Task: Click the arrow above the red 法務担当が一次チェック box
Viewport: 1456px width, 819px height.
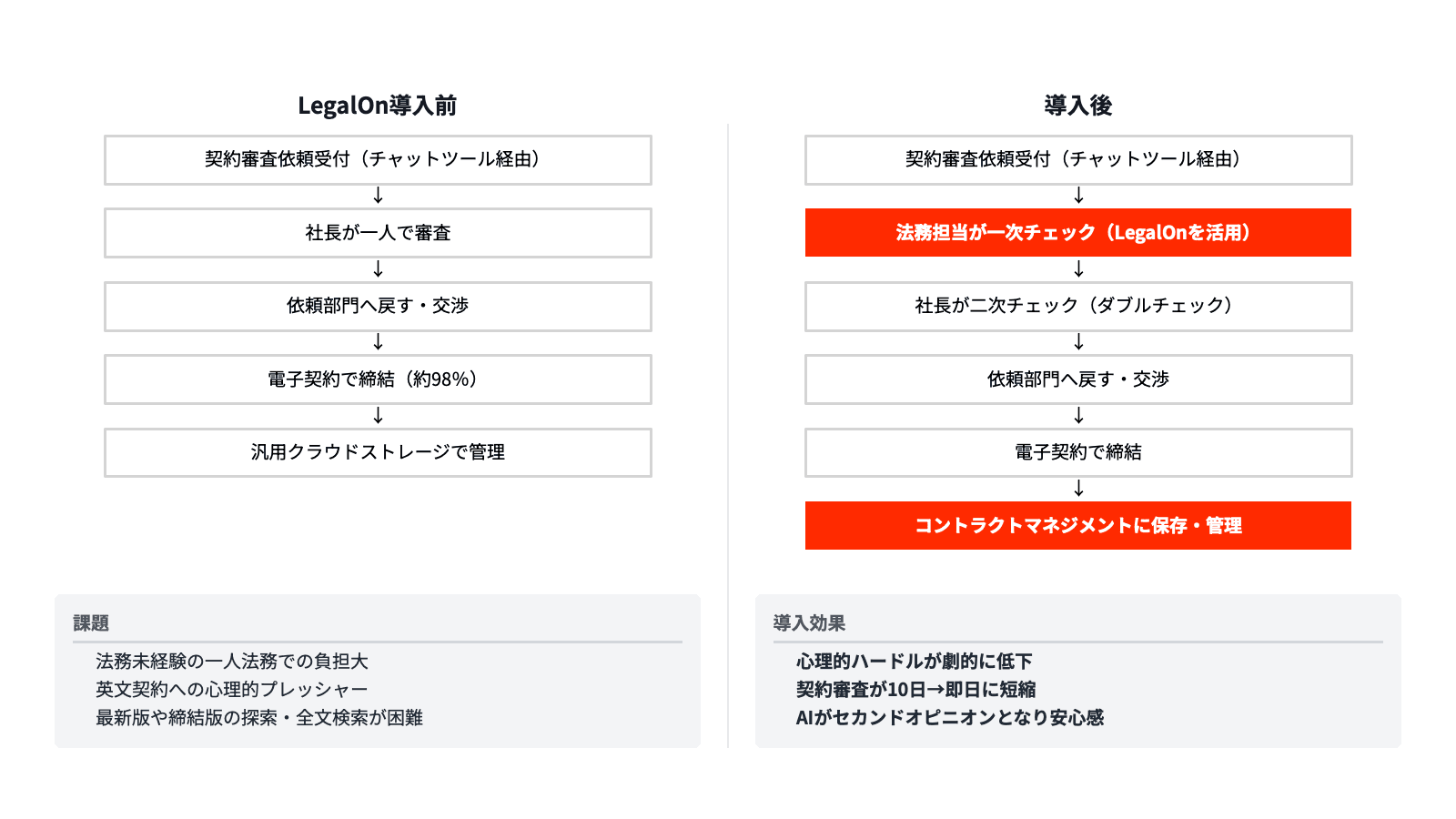Action: tap(1078, 196)
